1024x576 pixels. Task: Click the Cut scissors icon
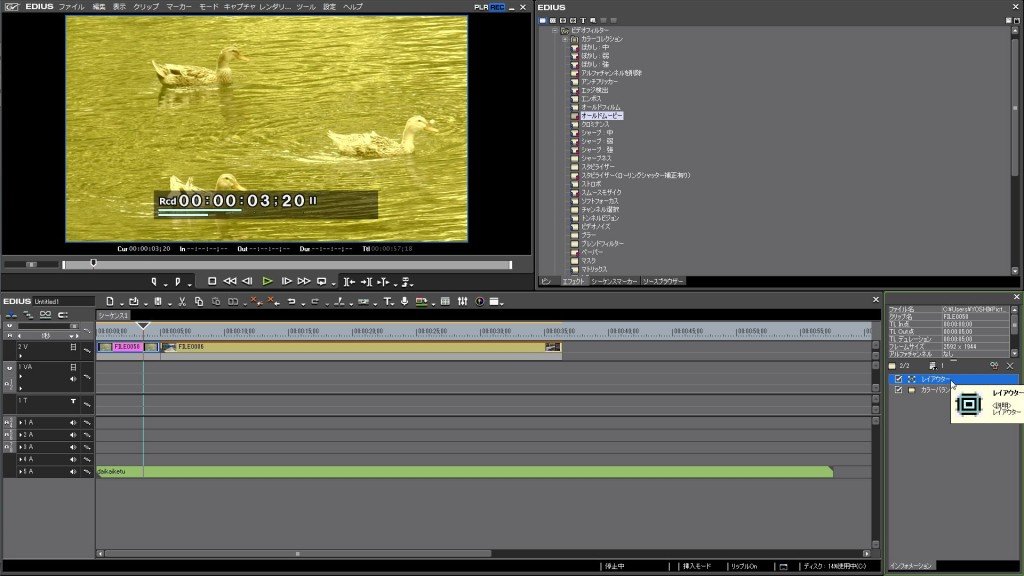click(182, 301)
